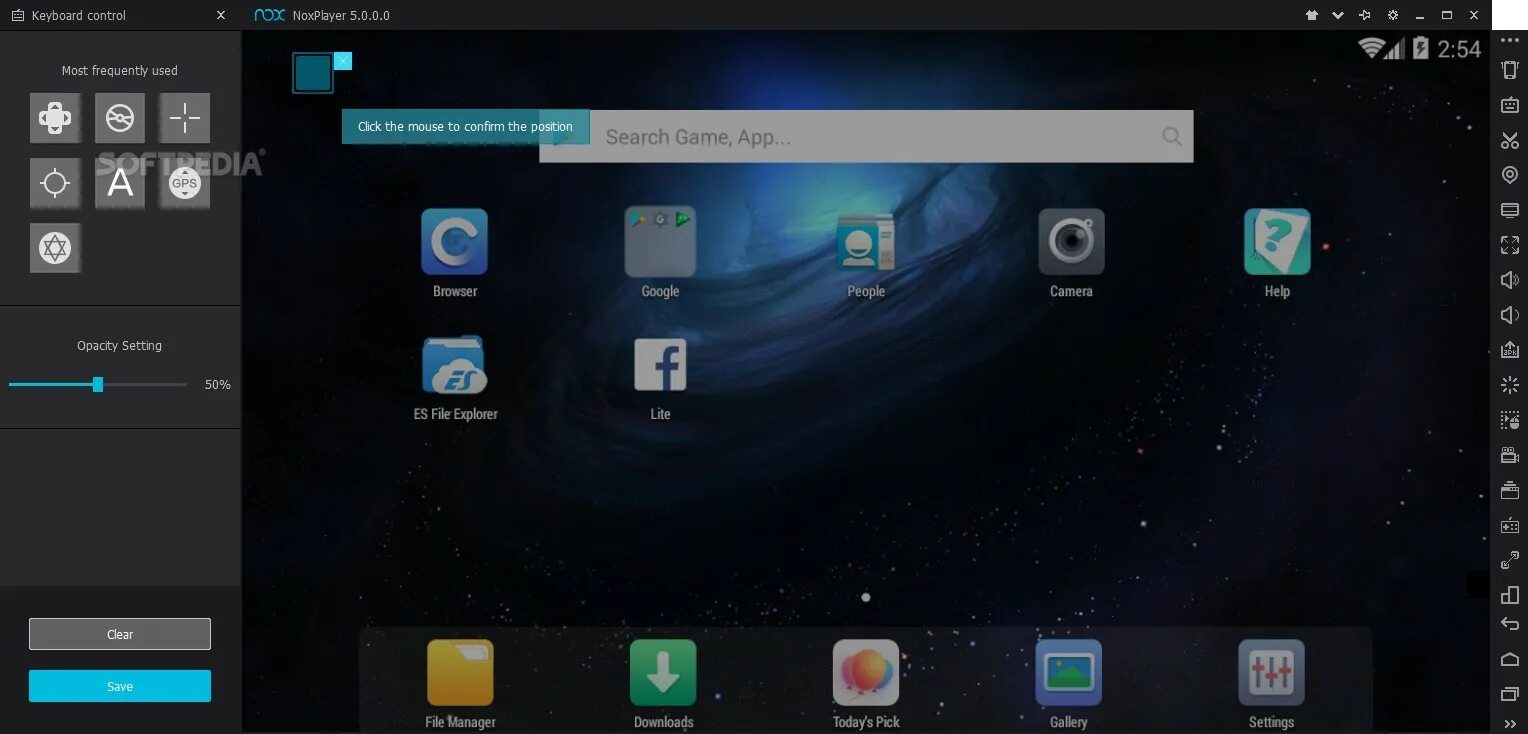Viewport: 1528px width, 734px height.
Task: Click the shake device sidebar icon
Action: point(1510,70)
